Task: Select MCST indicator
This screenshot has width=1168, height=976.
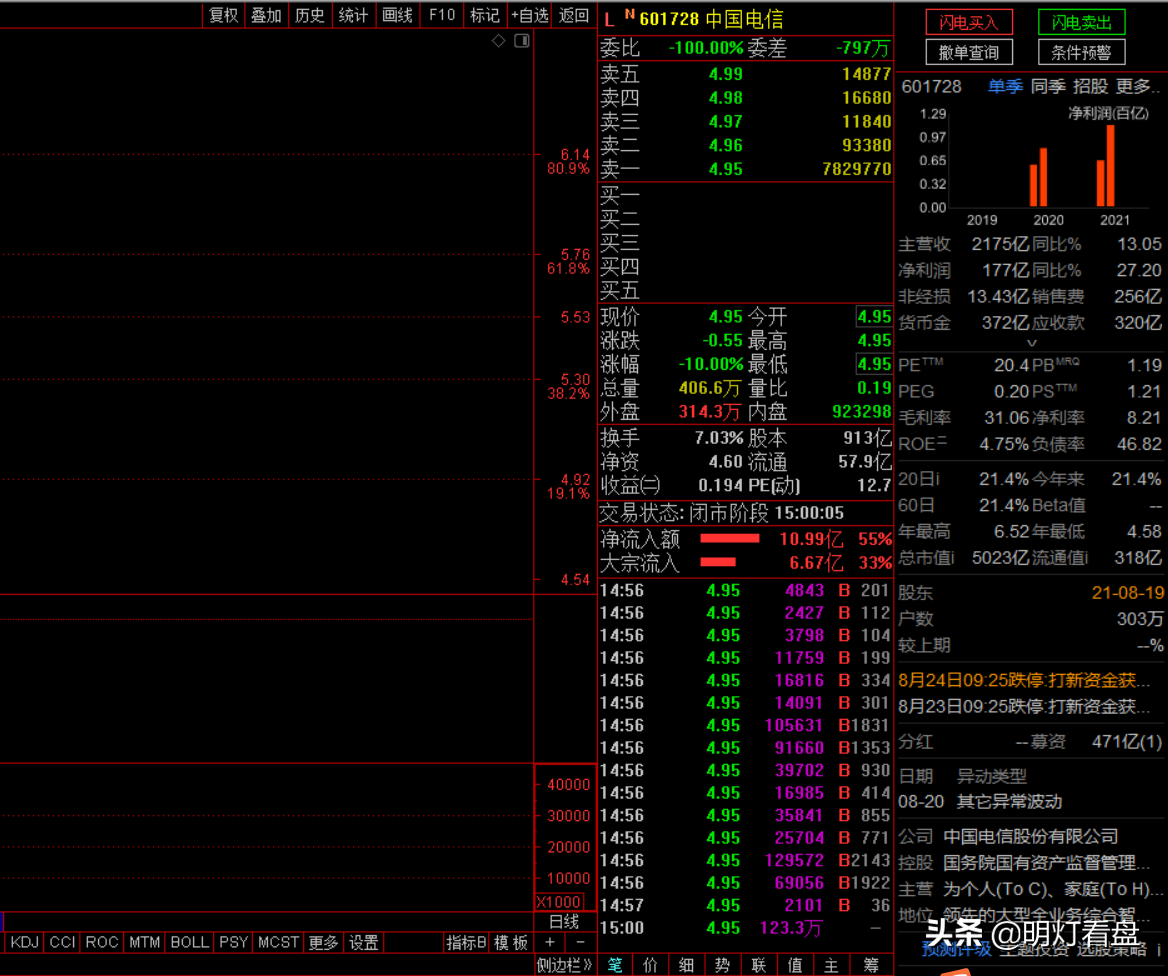Action: coord(278,942)
